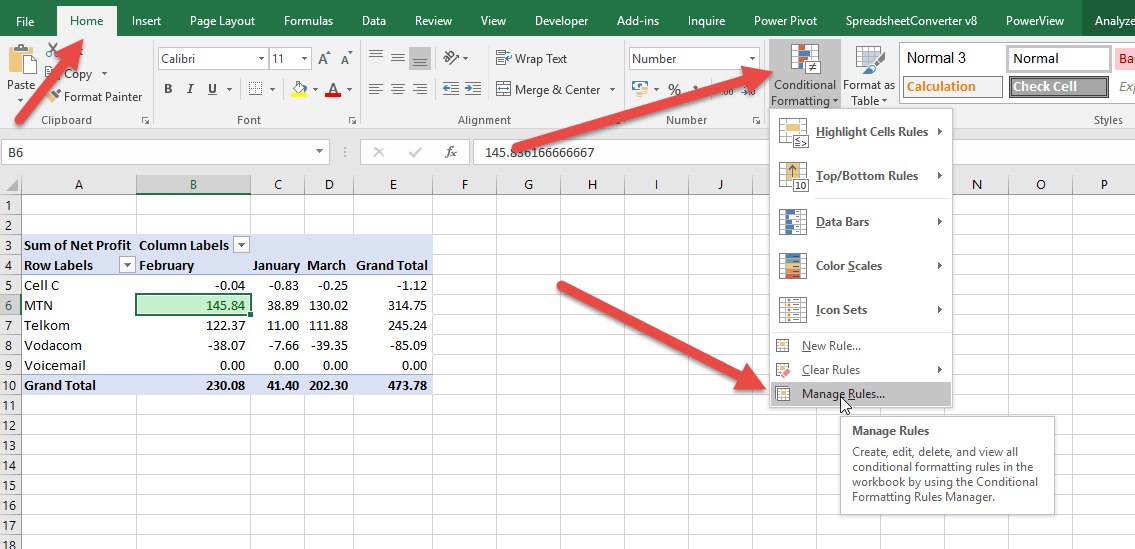The image size is (1135, 549).
Task: Click the Bold formatting button
Action: click(168, 89)
